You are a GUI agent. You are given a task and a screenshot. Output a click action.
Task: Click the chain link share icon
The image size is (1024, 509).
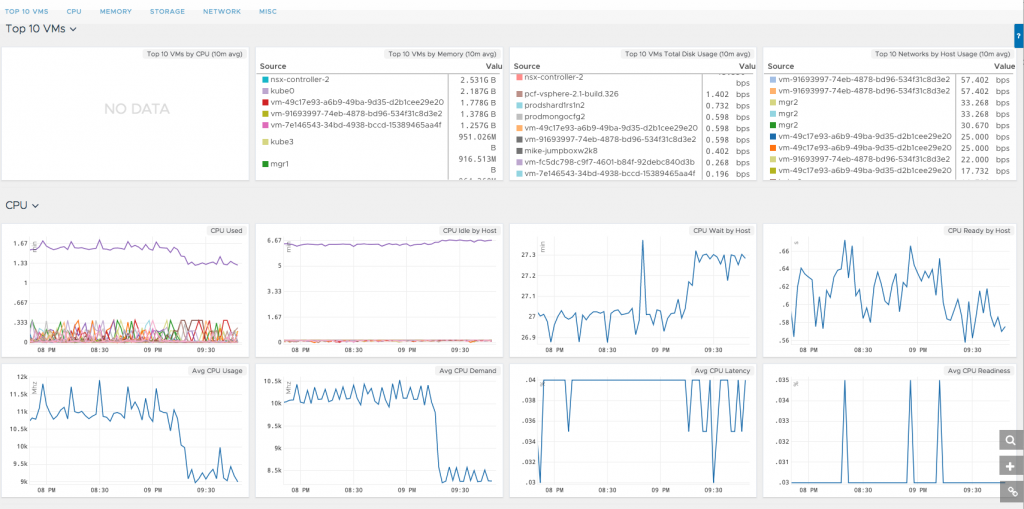tap(1011, 491)
